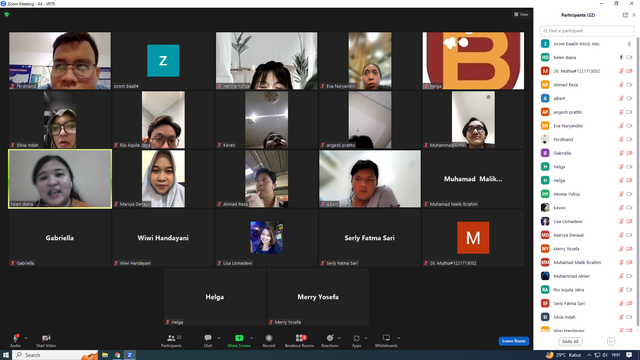Open the Apps panel

[x=356, y=340]
